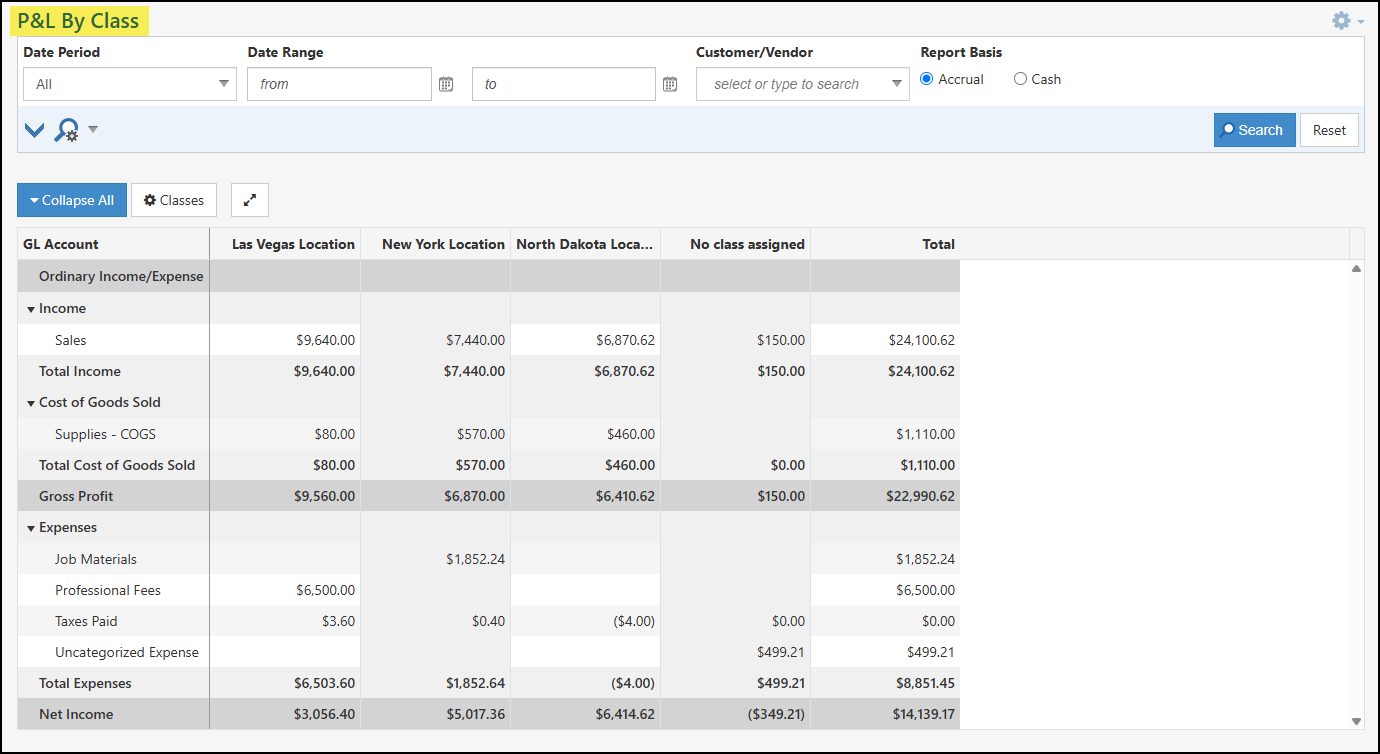Select the Cash report basis
1380x754 pixels.
pos(1020,79)
